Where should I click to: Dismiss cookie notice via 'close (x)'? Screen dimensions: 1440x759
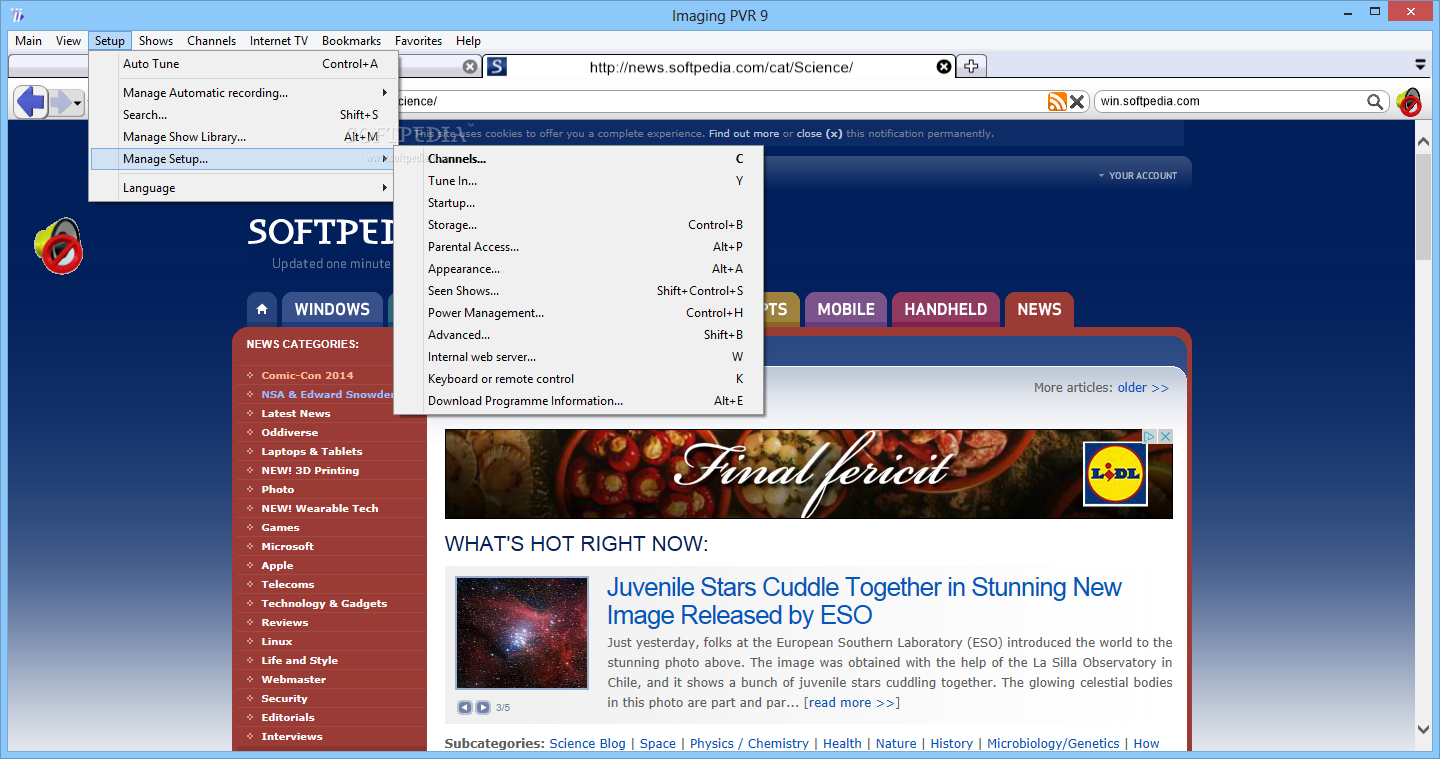(x=820, y=134)
